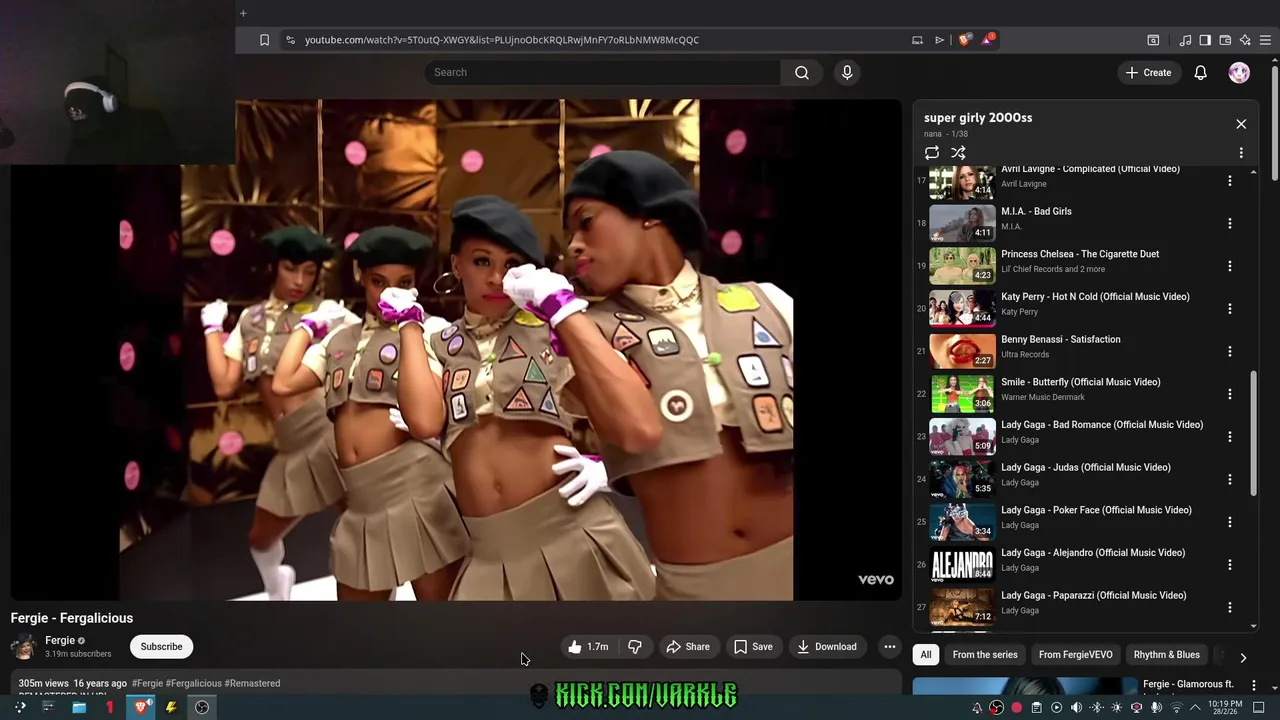Toggle loop for the playlist
Image resolution: width=1280 pixels, height=720 pixels.
coord(932,153)
